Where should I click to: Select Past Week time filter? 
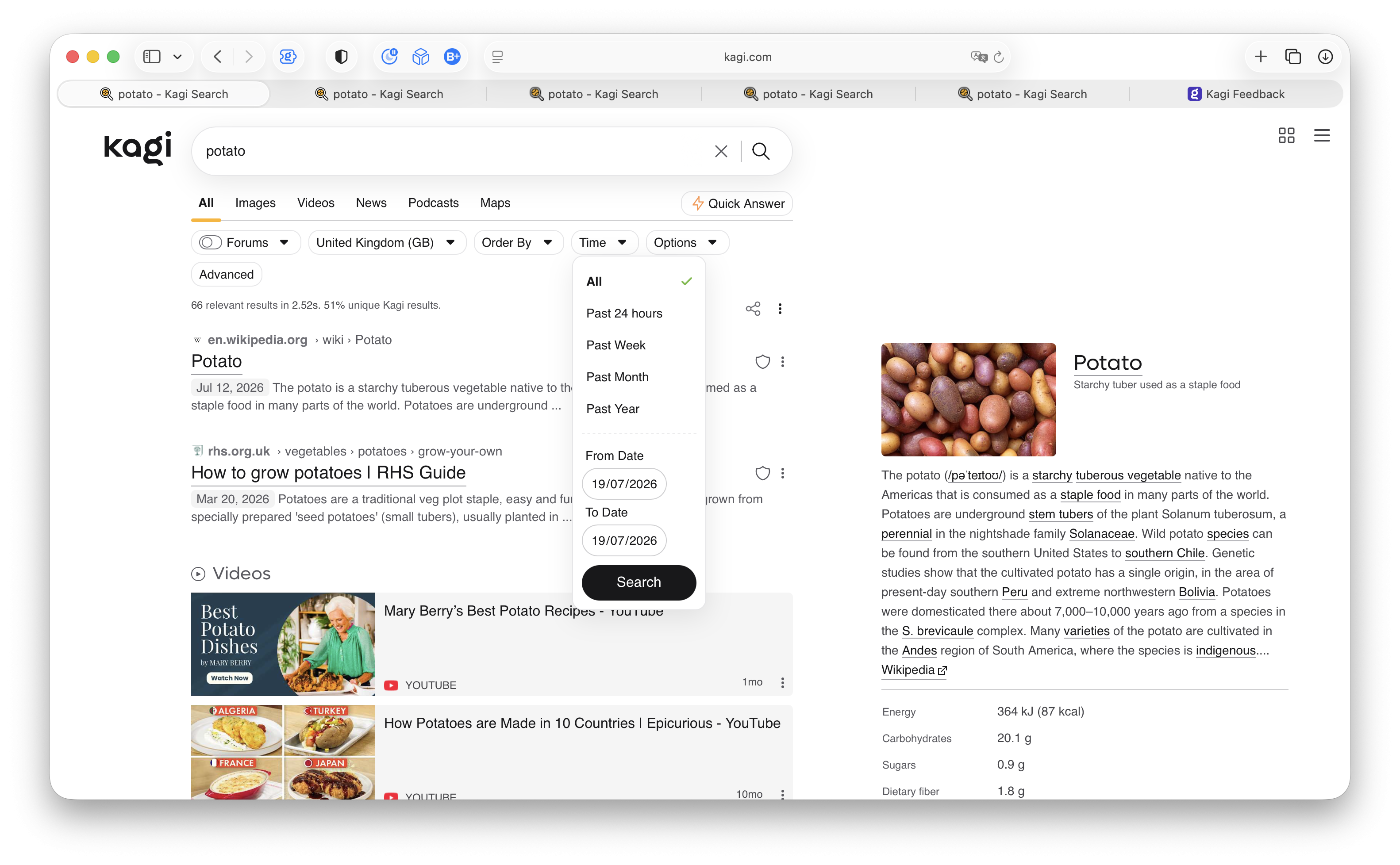639,345
